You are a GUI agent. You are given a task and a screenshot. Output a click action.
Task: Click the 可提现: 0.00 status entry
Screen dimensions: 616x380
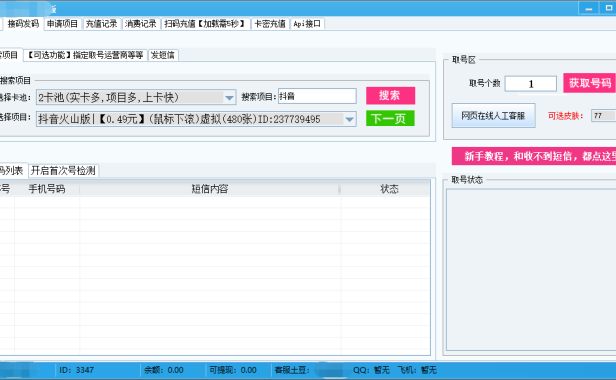click(x=233, y=370)
